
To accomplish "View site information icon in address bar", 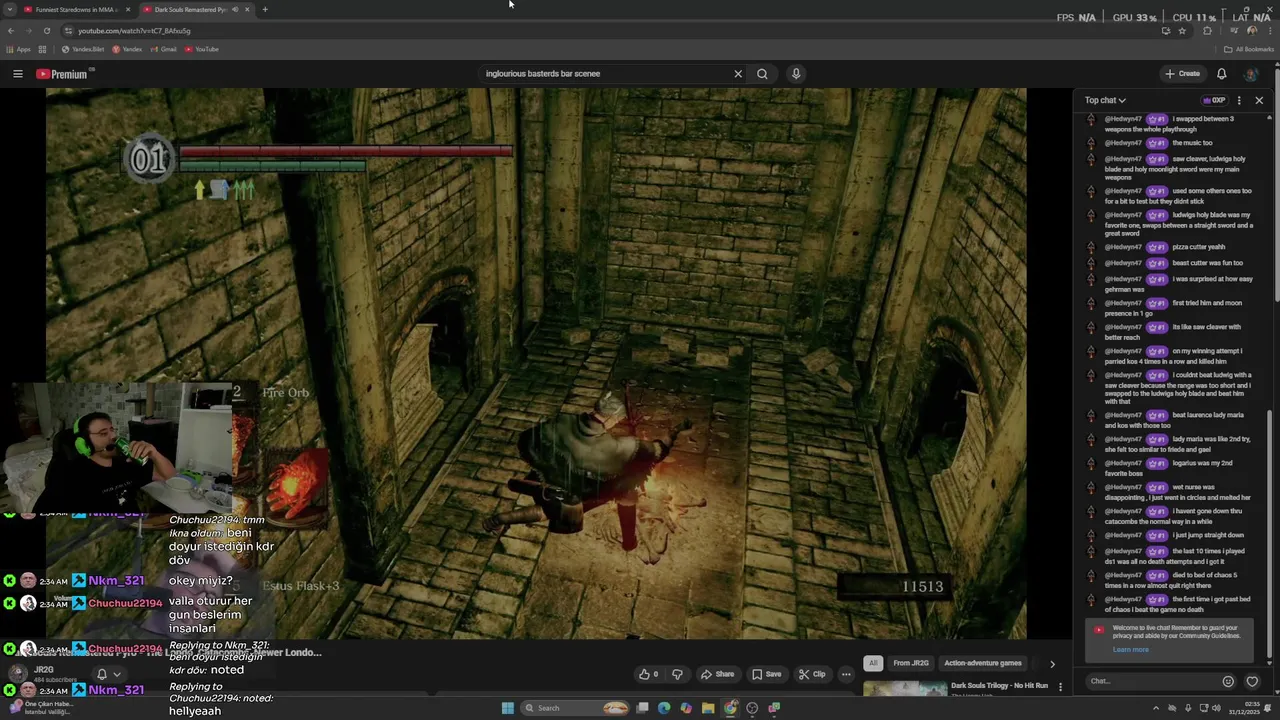I will point(69,31).
